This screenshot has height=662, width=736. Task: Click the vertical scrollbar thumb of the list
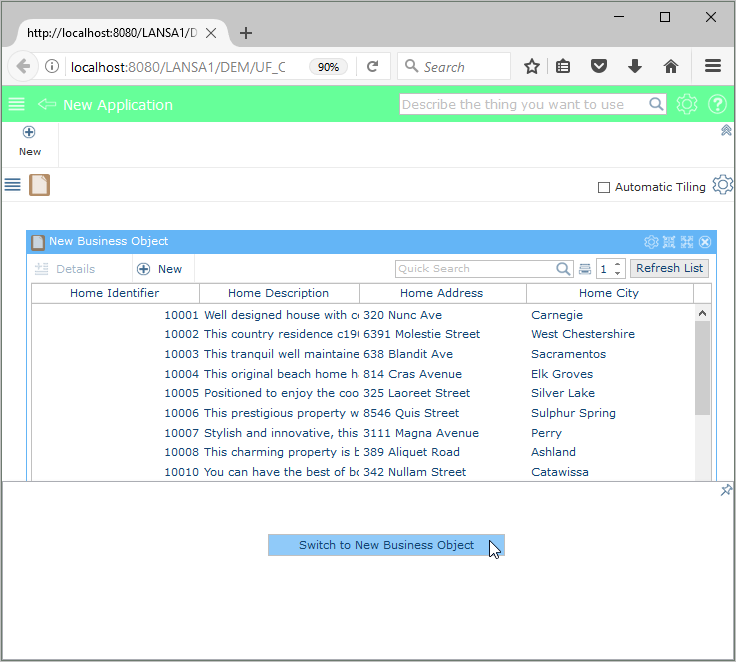[x=702, y=368]
